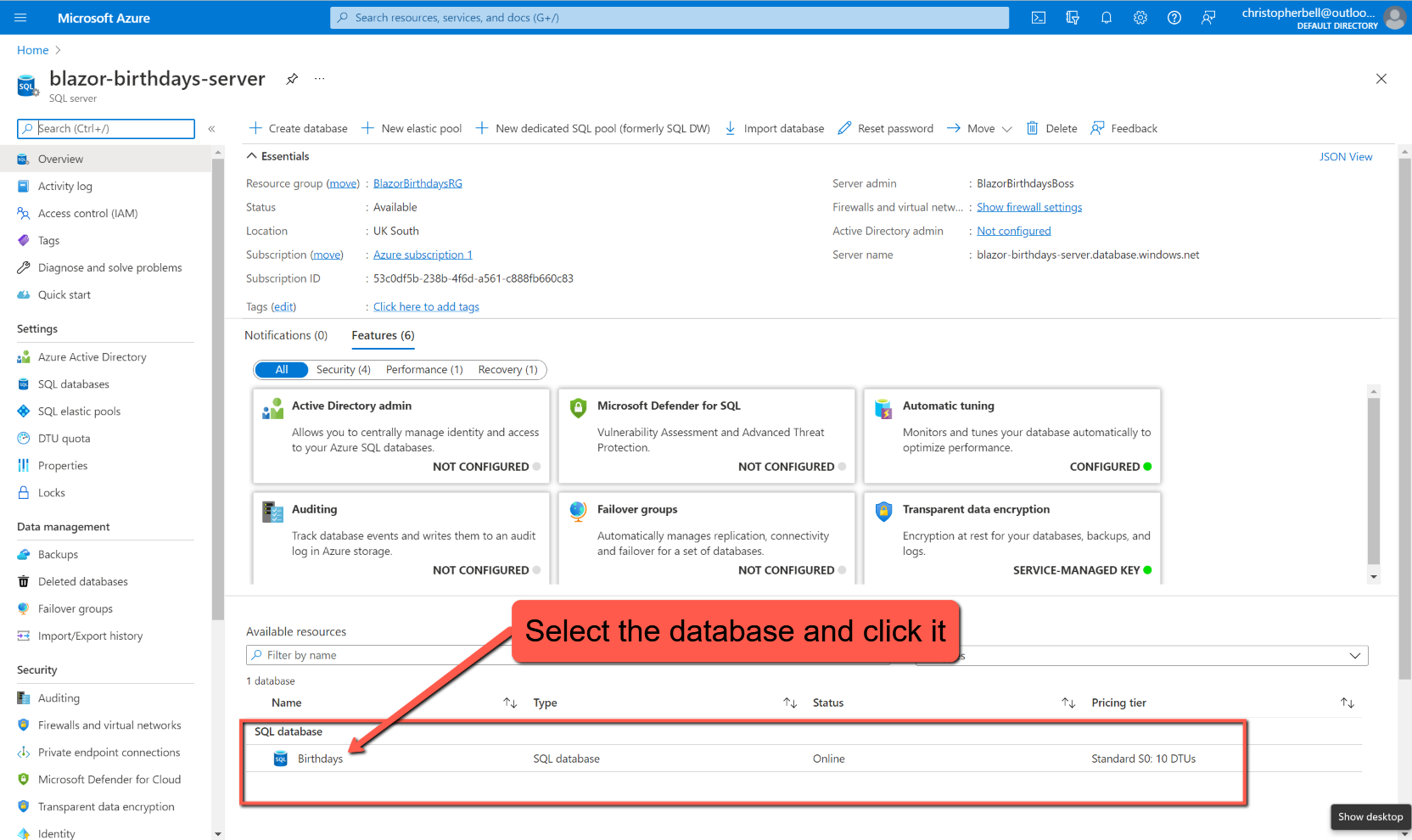1412x840 pixels.
Task: Switch to the Notifications (0) tab
Action: [x=286, y=335]
